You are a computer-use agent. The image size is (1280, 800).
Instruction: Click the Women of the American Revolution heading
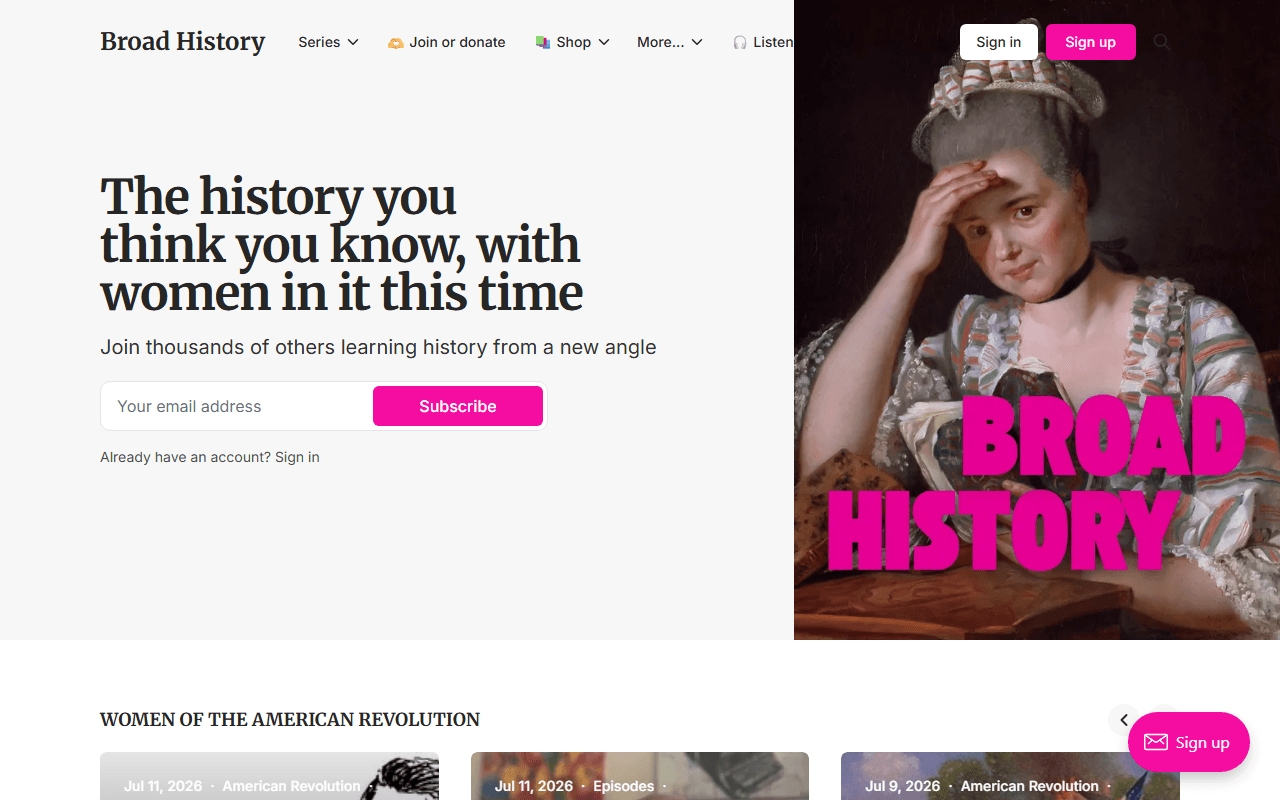click(x=290, y=720)
